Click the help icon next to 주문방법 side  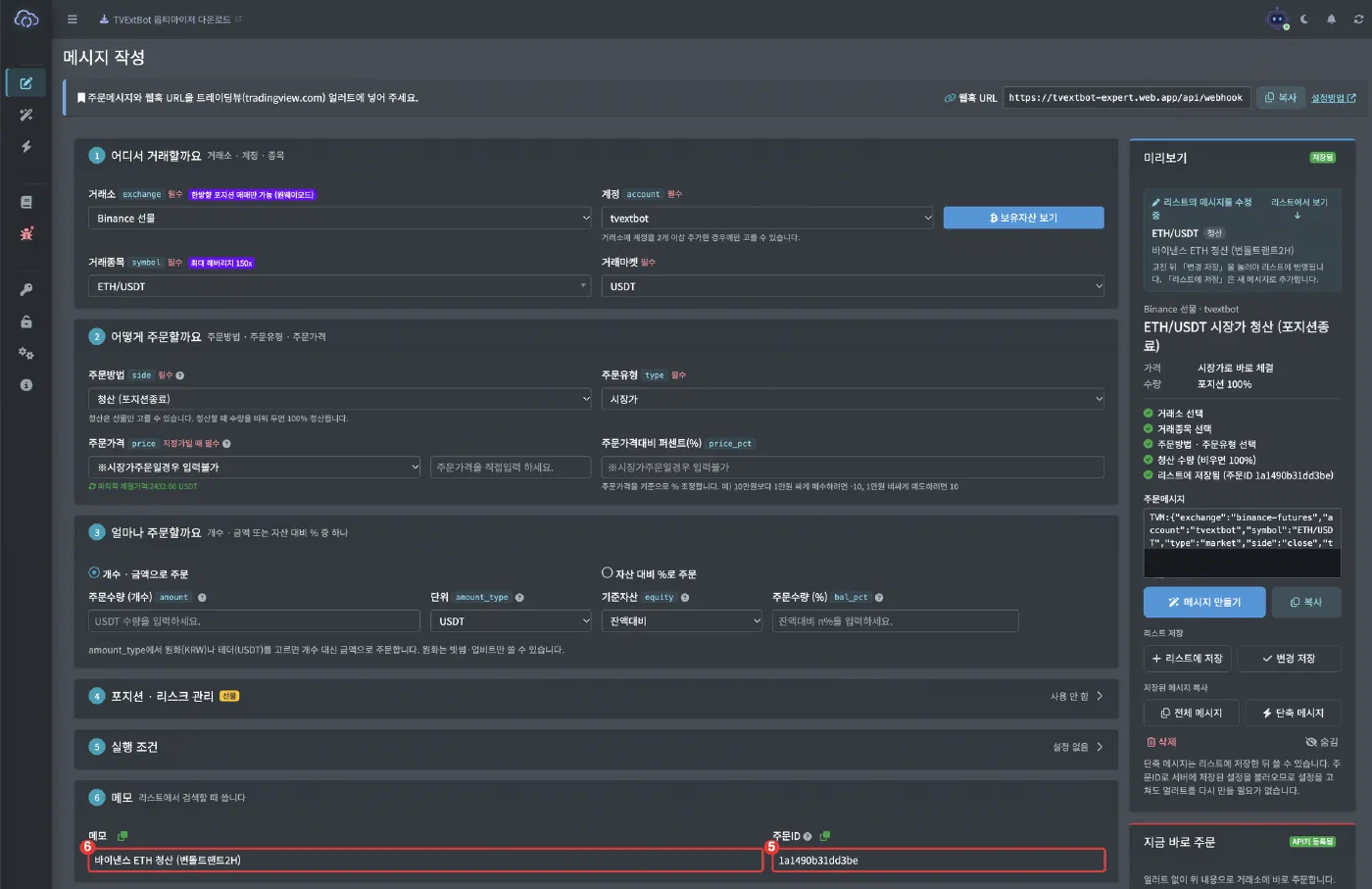180,375
